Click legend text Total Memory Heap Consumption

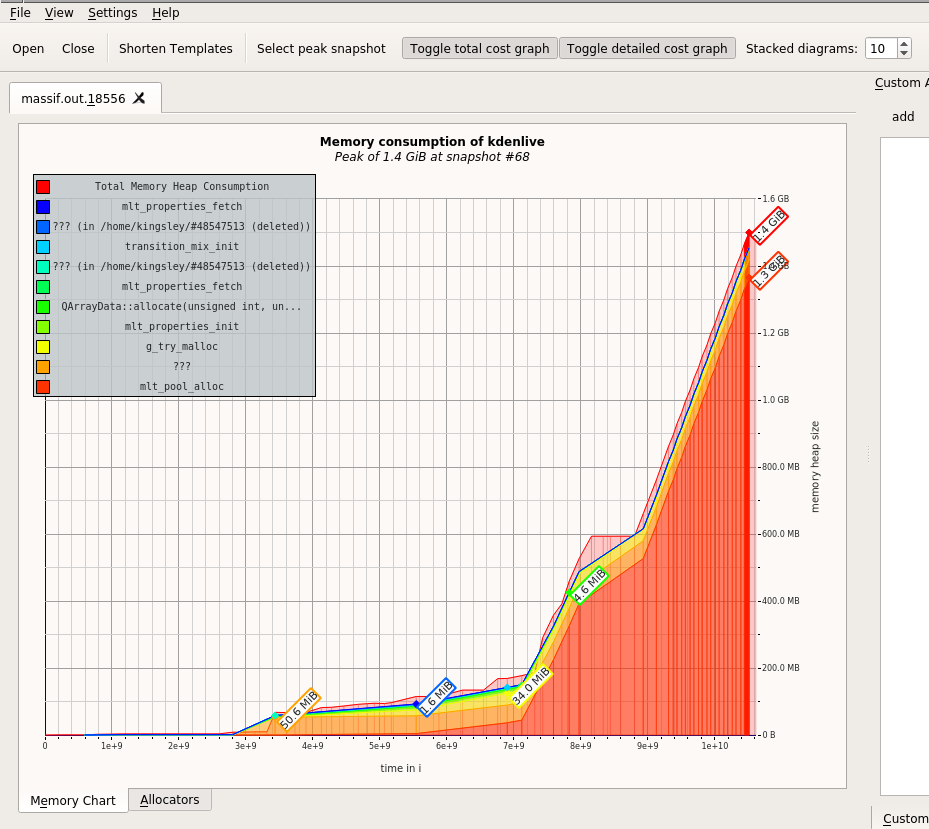(182, 187)
